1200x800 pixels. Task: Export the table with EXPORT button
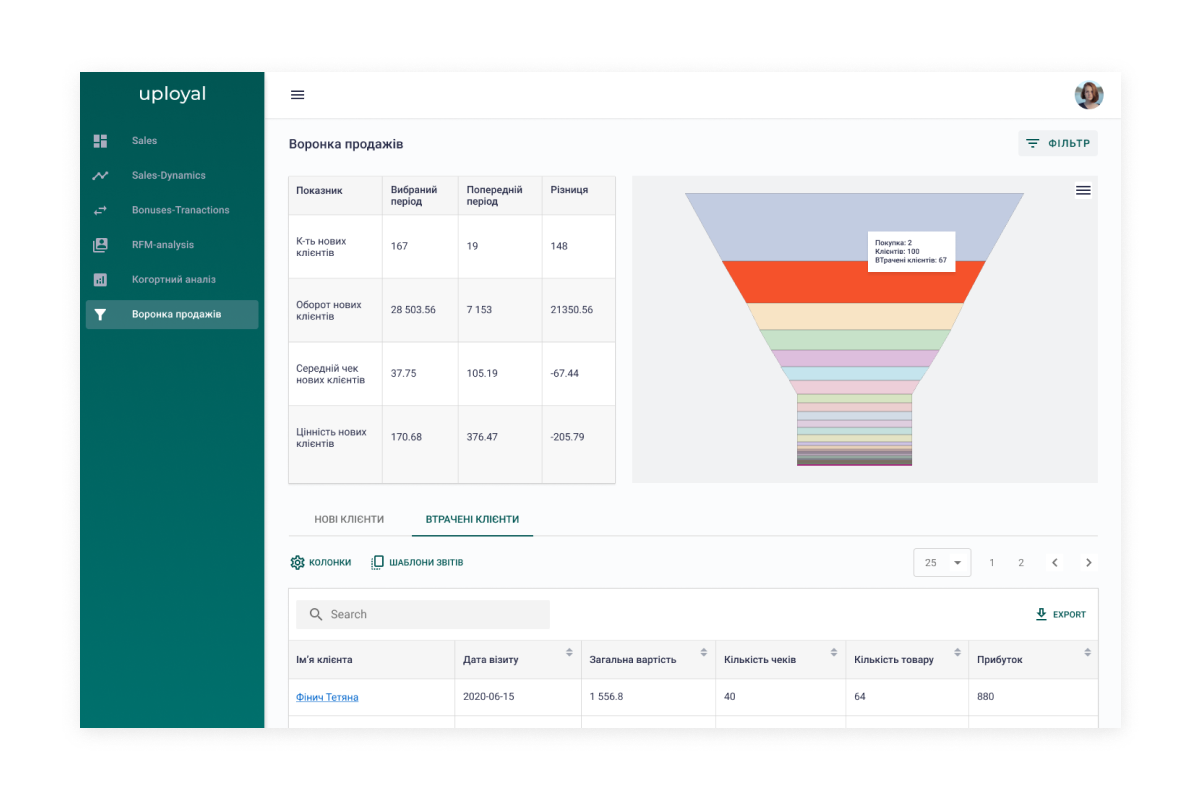click(1060, 615)
